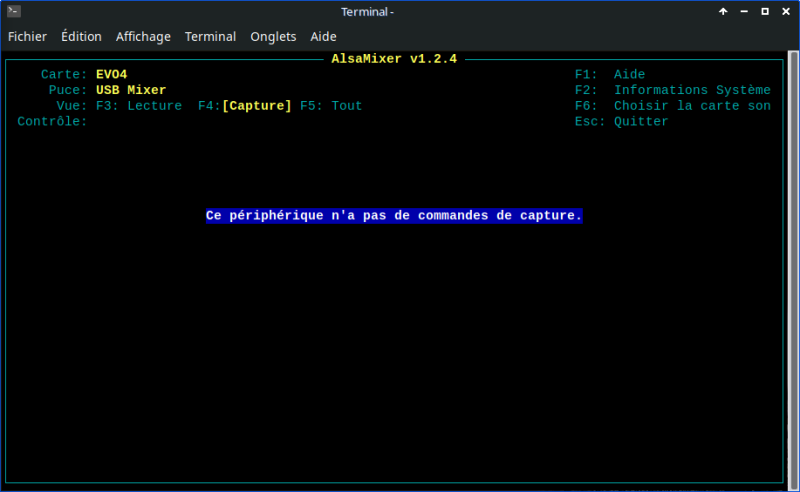
Task: Minimize the Terminal window
Action: (744, 11)
